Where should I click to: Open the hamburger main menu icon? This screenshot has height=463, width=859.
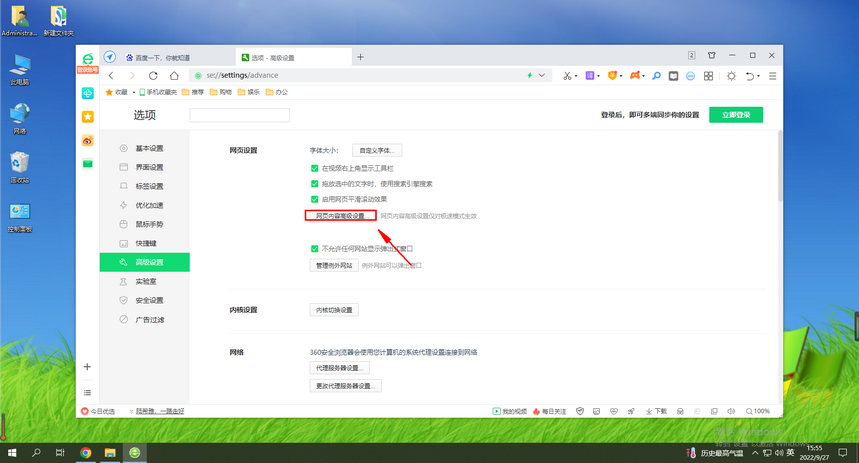(772, 76)
